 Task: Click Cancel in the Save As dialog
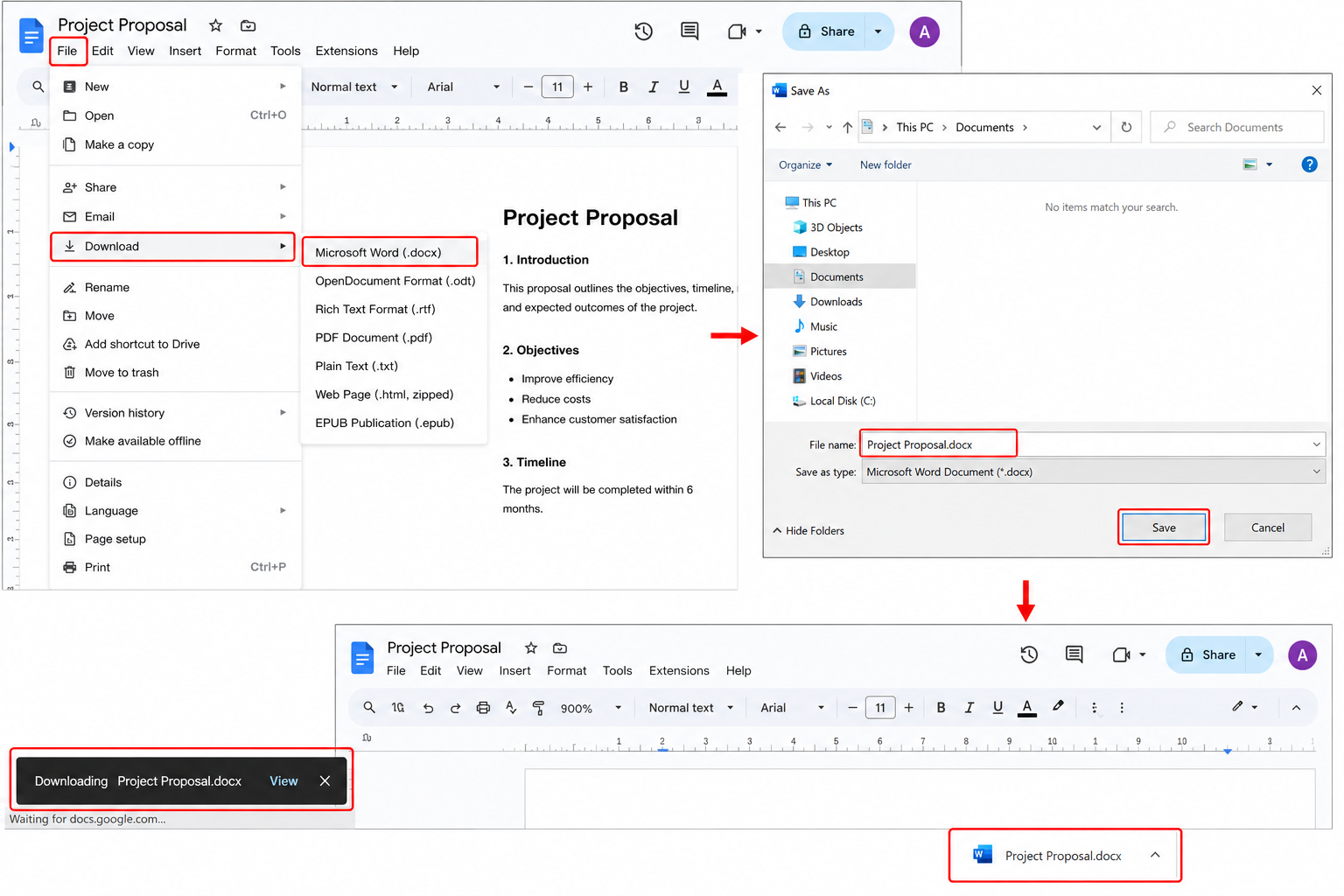(x=1268, y=528)
